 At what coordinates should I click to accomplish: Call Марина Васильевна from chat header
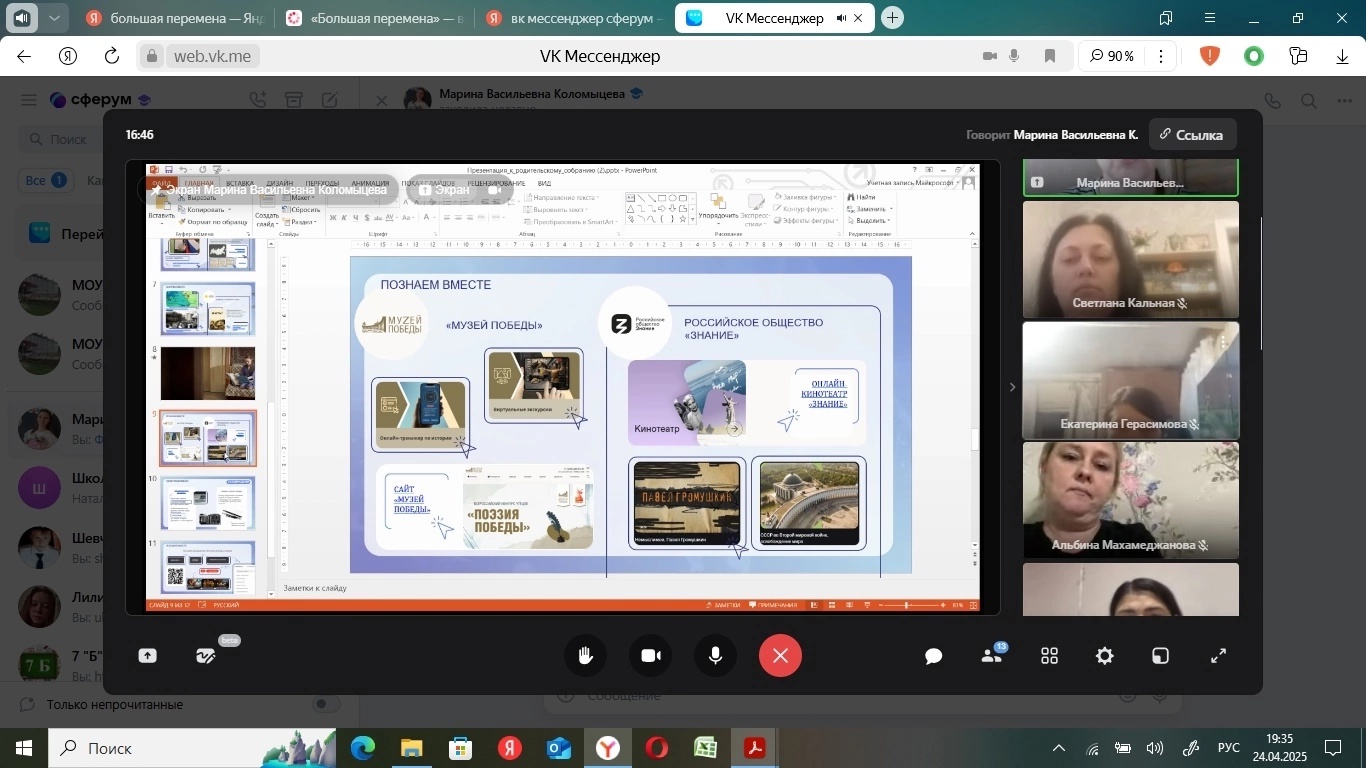pyautogui.click(x=1272, y=101)
